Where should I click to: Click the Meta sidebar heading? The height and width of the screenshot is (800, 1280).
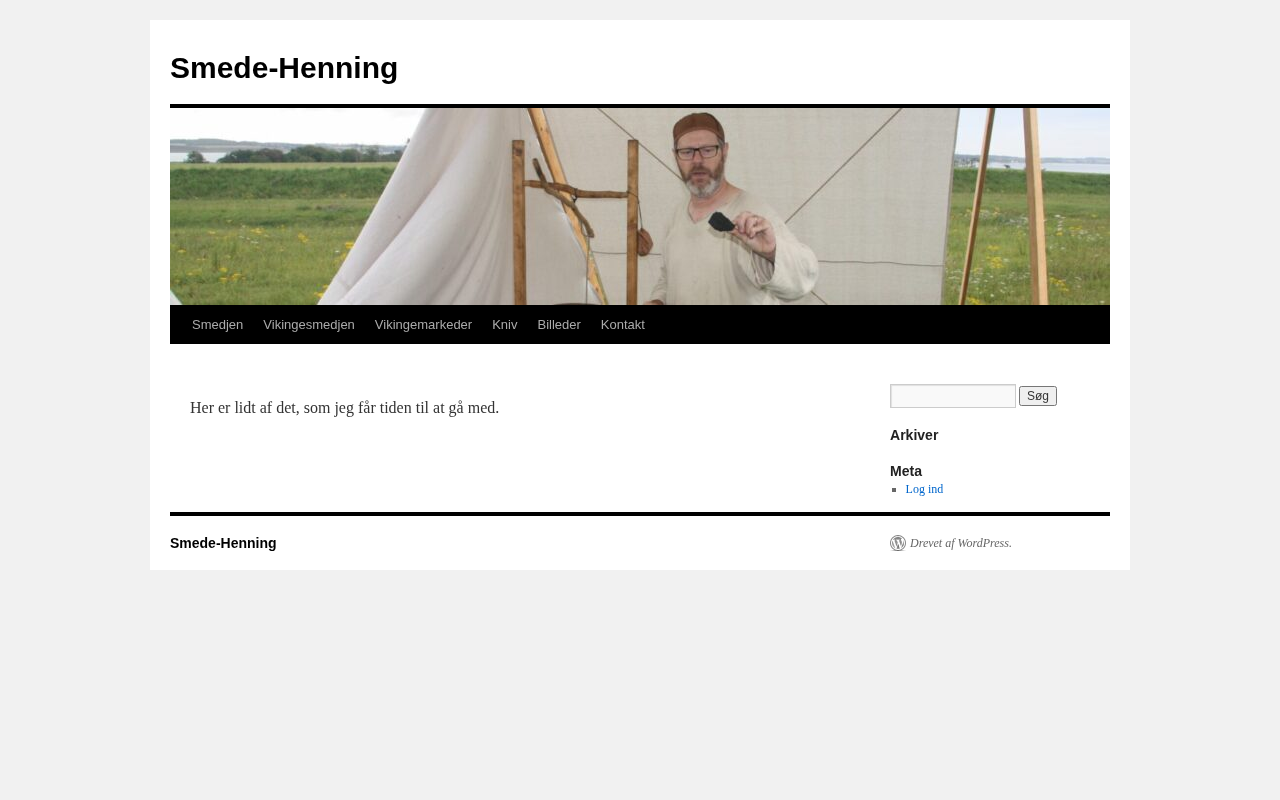coord(906,471)
